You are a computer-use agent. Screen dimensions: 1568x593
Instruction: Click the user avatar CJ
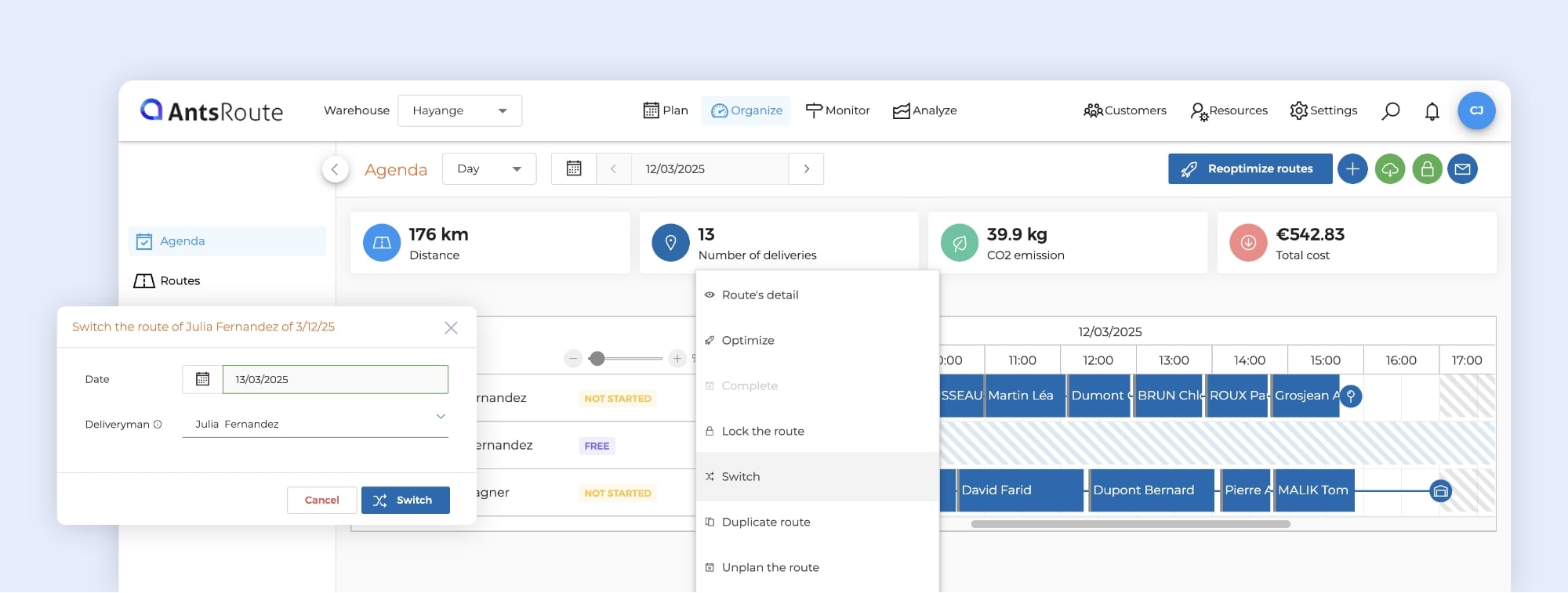tap(1475, 110)
